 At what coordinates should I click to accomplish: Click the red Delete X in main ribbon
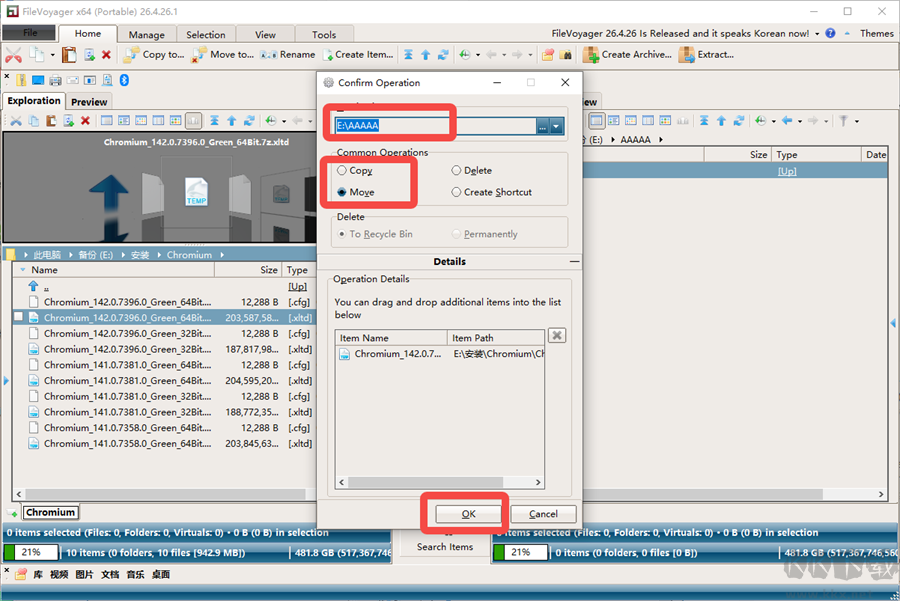point(106,55)
